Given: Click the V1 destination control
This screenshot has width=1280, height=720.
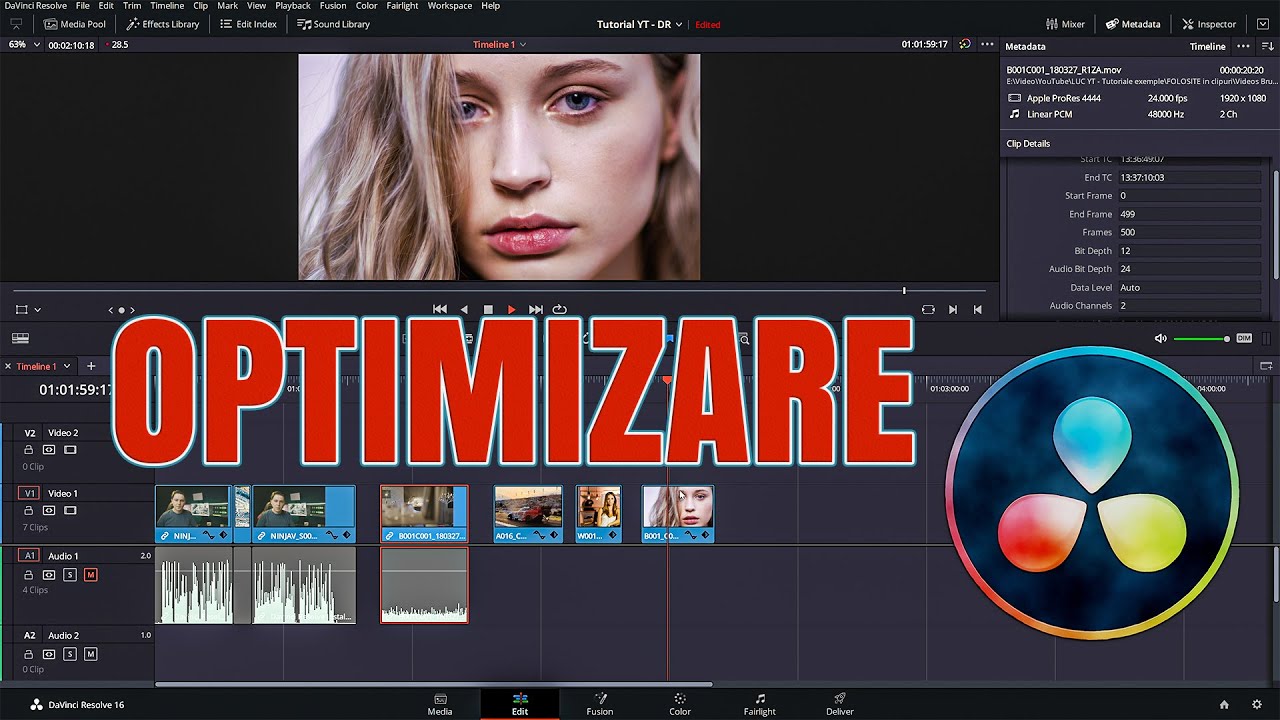Looking at the screenshot, I should click(x=29, y=493).
